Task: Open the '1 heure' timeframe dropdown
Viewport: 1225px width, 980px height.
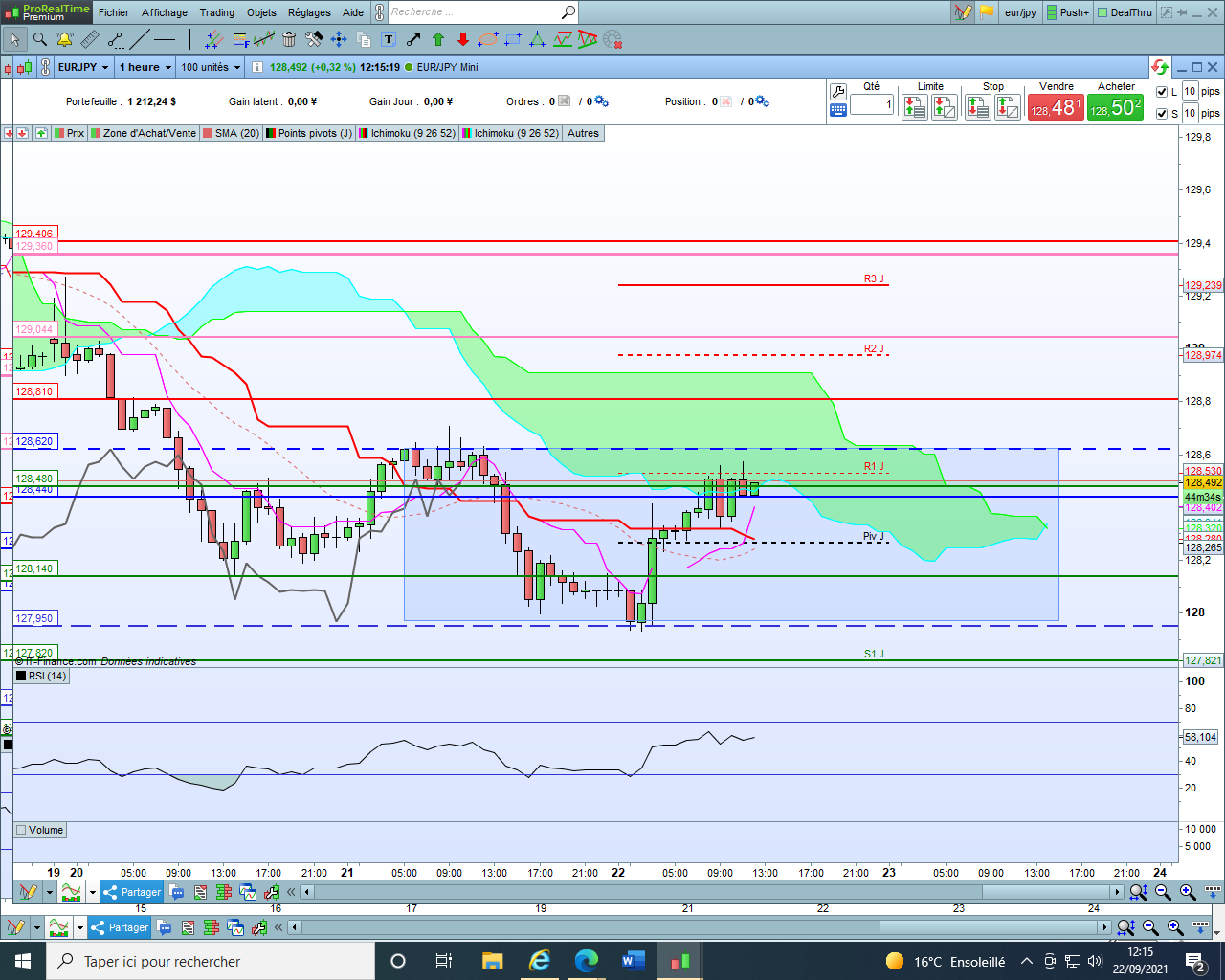Action: pyautogui.click(x=145, y=67)
